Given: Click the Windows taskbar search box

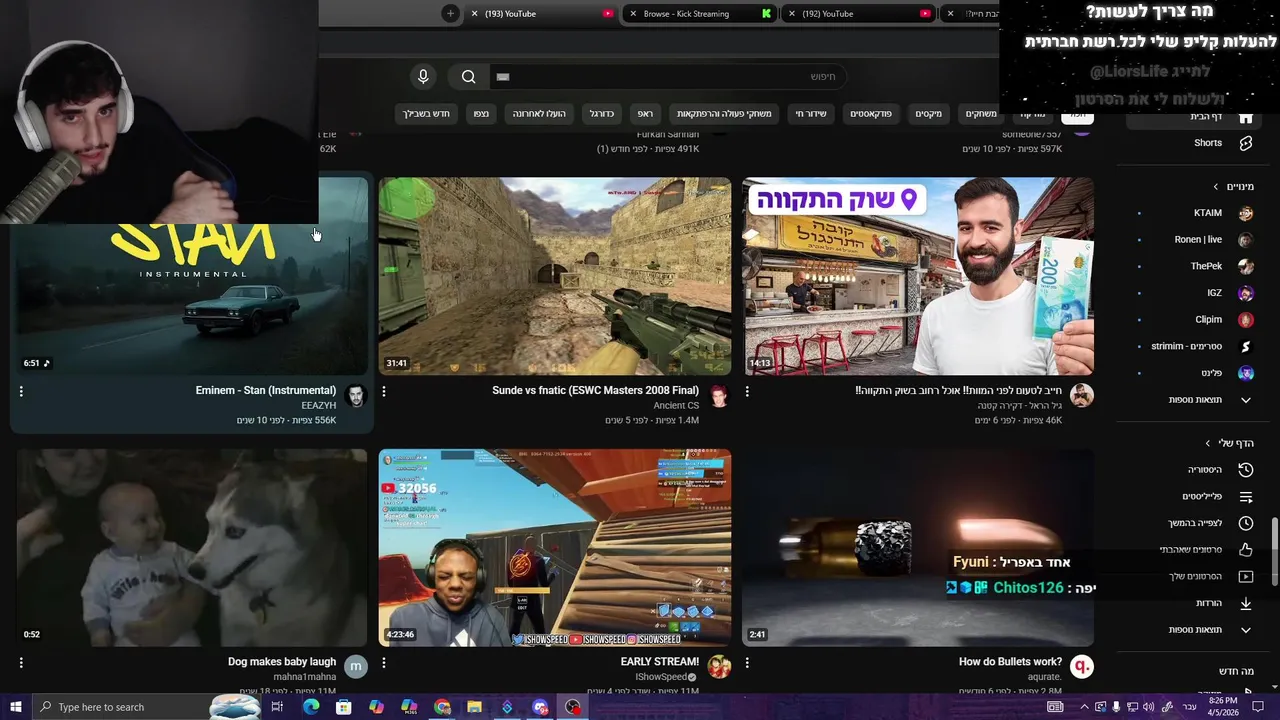Looking at the screenshot, I should pos(145,707).
